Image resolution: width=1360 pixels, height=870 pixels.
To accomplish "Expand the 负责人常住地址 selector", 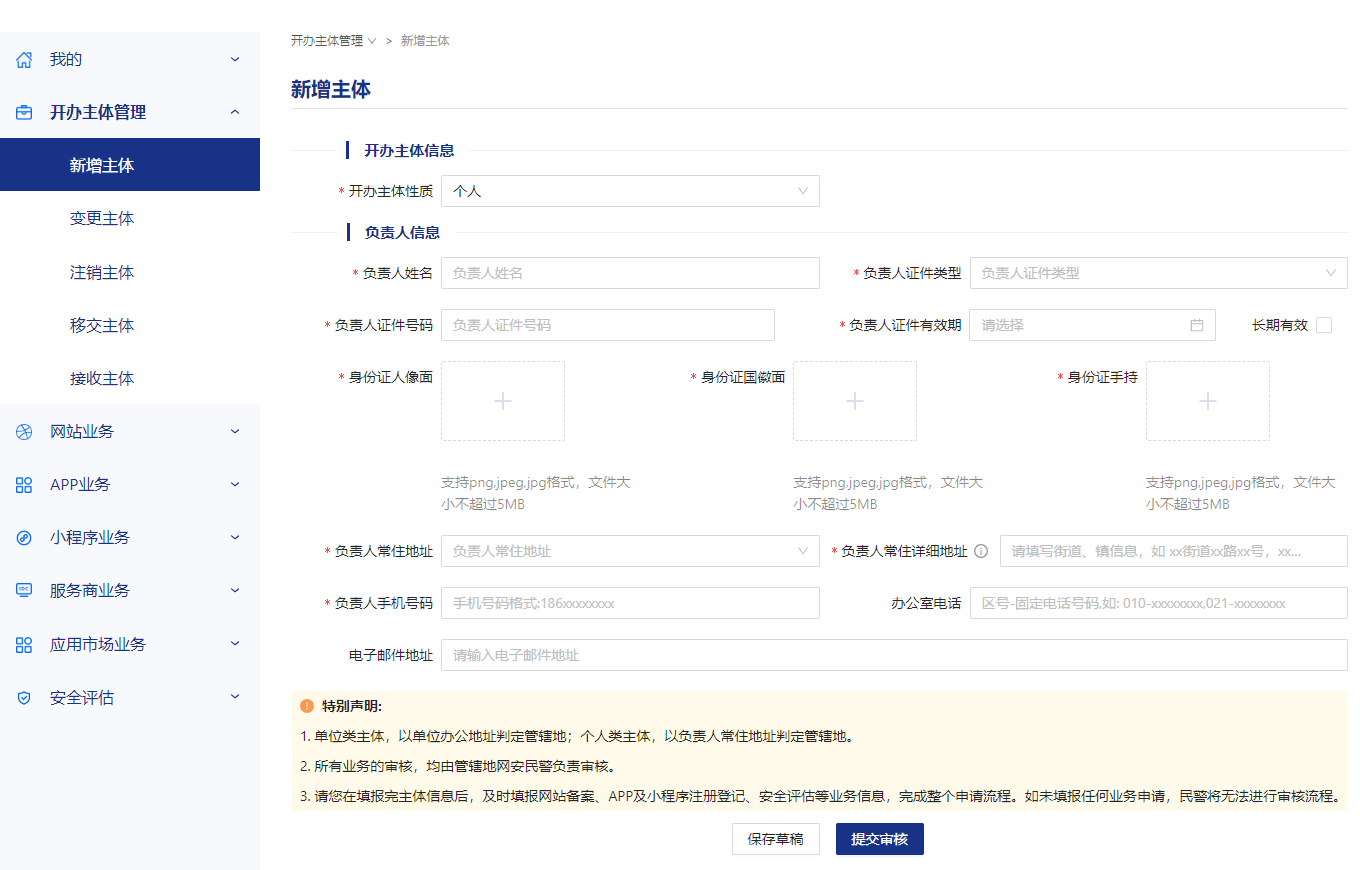I will pos(630,551).
